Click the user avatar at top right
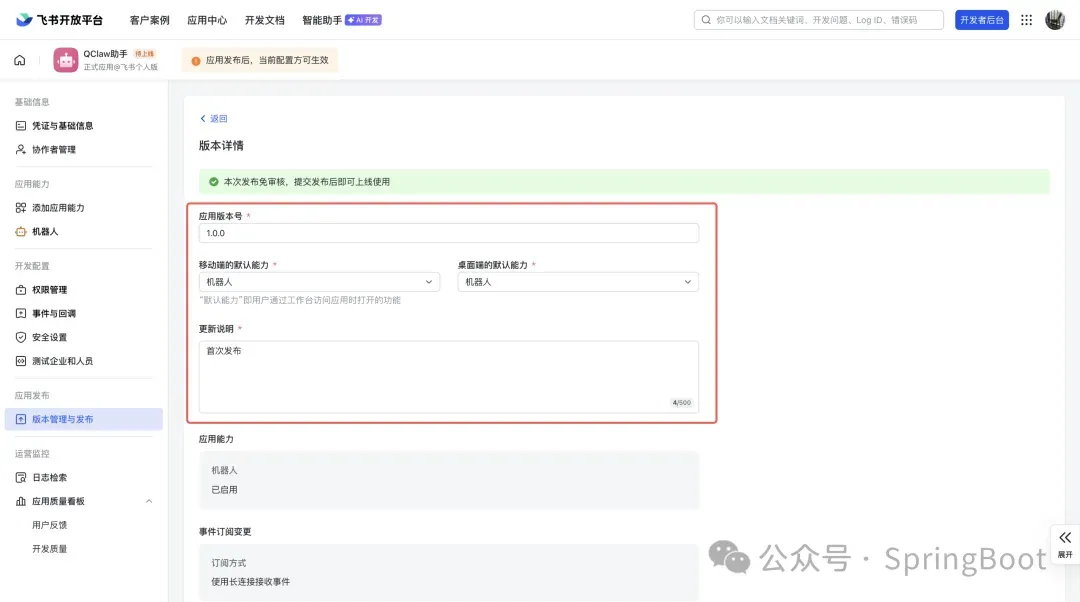This screenshot has height=602, width=1080. 1055,20
